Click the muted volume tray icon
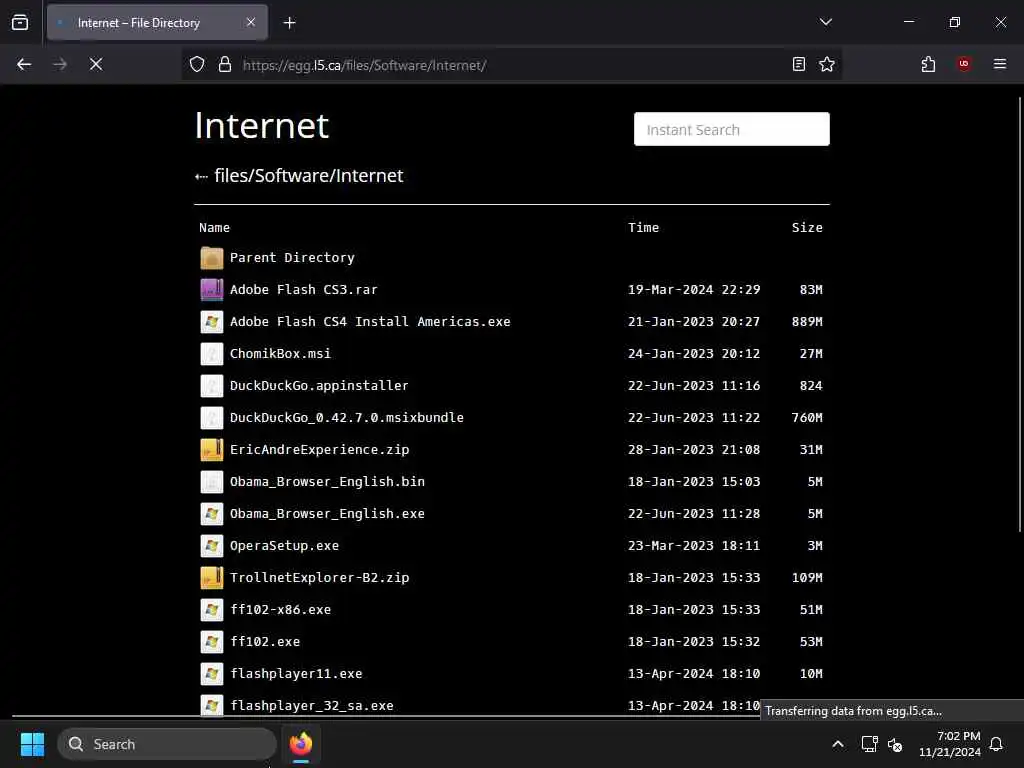Screen dimensions: 1024x768 (x=895, y=744)
